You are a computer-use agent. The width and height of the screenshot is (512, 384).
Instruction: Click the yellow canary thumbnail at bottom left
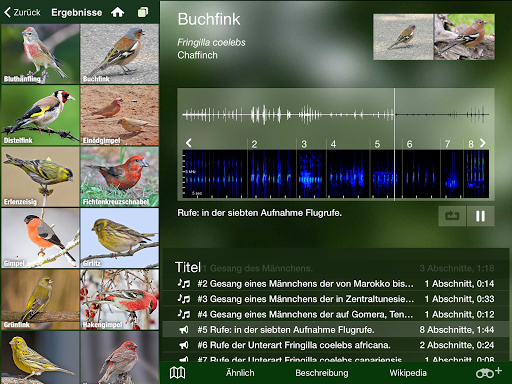[x=40, y=357]
